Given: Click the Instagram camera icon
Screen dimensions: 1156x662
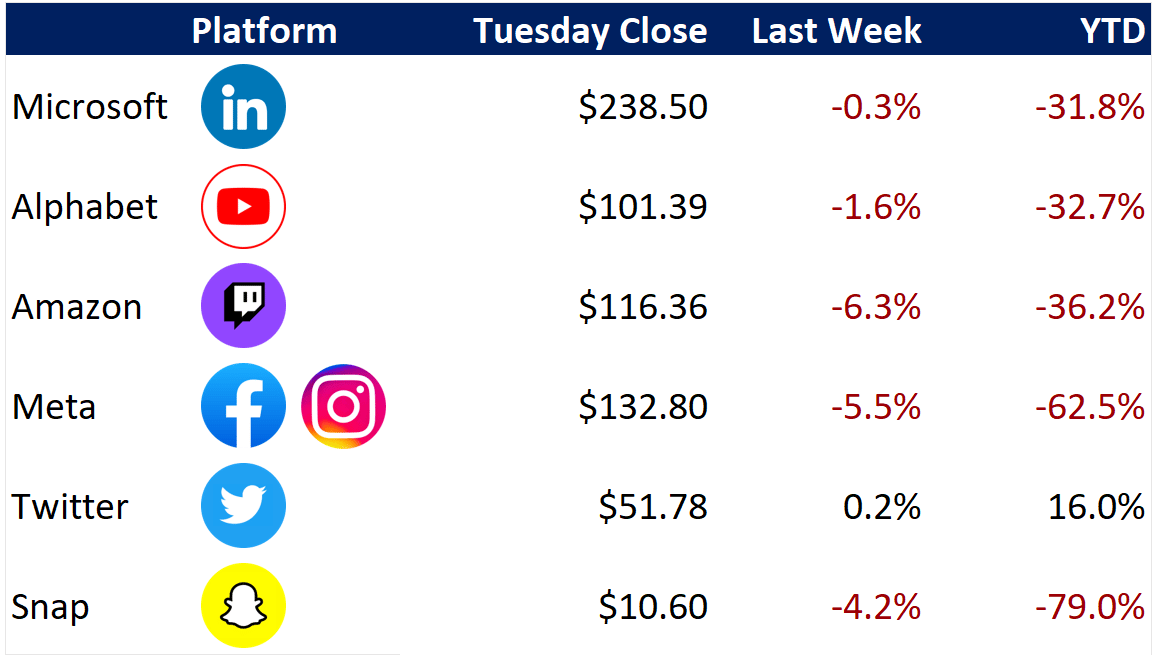Looking at the screenshot, I should click(344, 406).
